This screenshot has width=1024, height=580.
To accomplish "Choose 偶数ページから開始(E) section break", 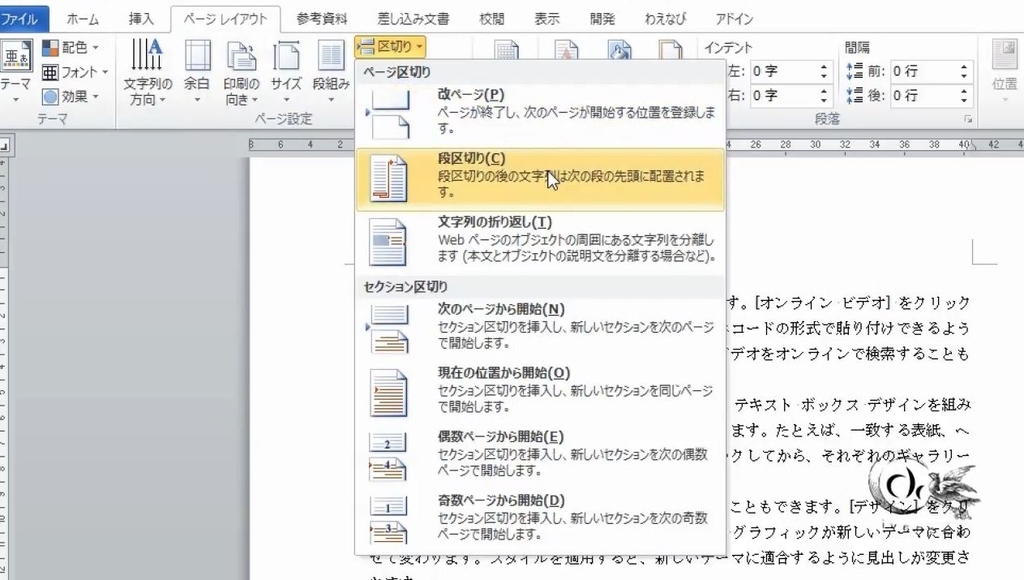I will click(540, 457).
